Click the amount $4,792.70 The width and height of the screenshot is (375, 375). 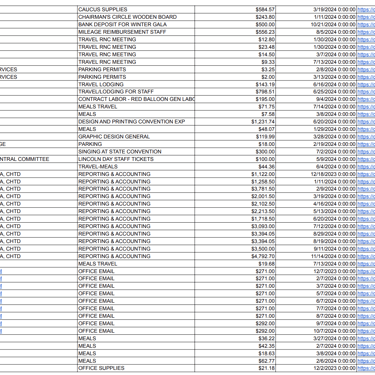[x=263, y=256]
